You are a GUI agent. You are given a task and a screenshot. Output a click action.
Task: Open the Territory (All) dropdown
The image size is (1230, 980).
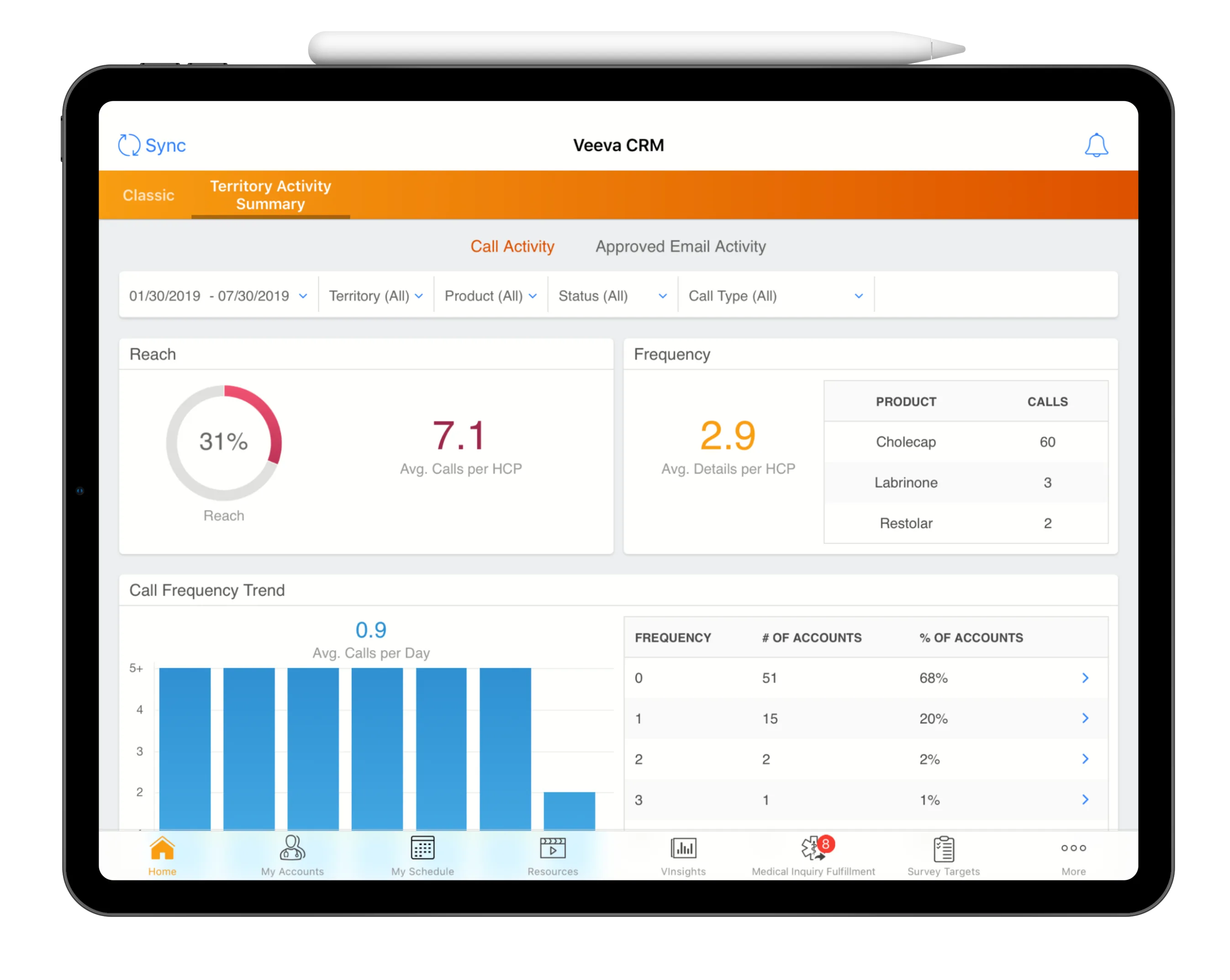pyautogui.click(x=376, y=295)
